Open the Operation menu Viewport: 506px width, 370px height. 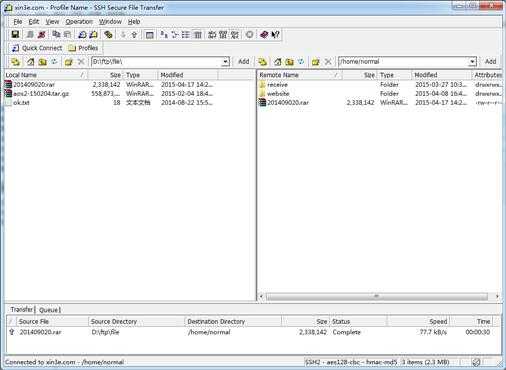click(x=79, y=22)
